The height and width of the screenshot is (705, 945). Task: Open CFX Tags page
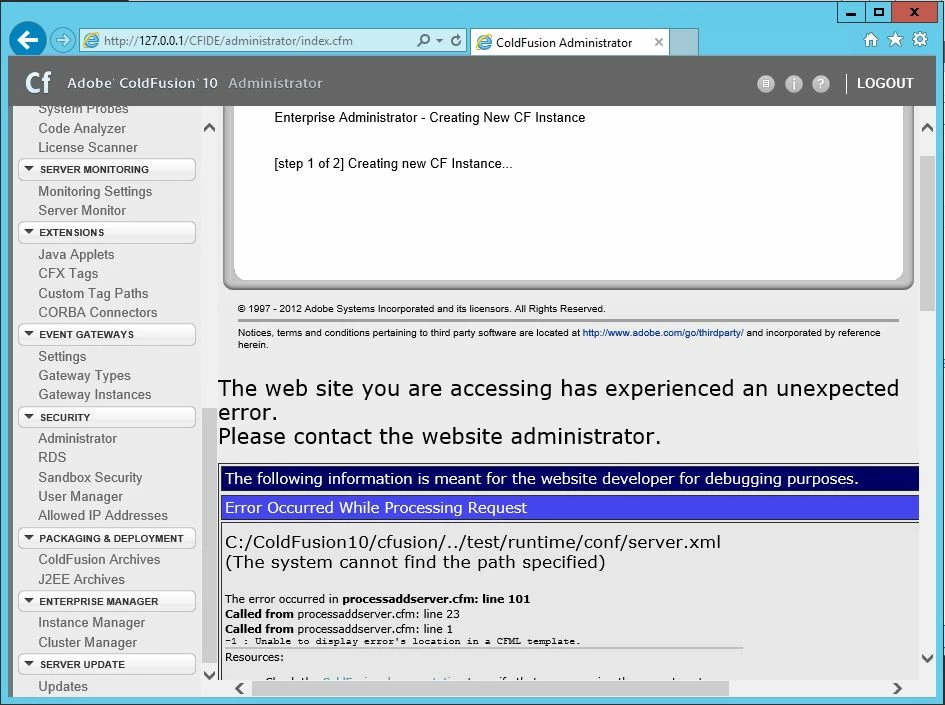(68, 274)
